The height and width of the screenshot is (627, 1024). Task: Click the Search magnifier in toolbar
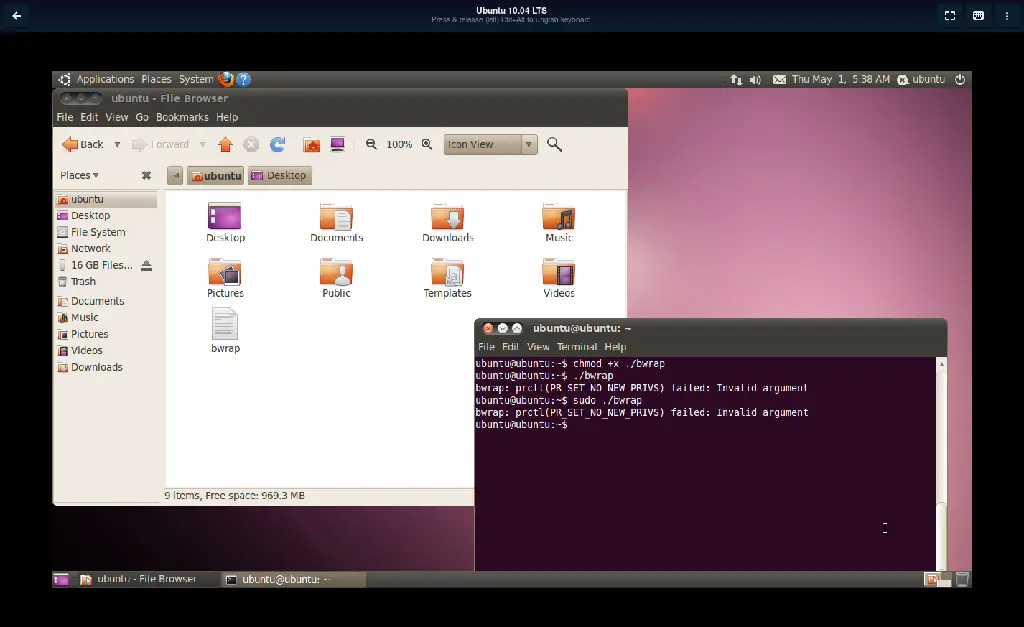click(x=554, y=144)
